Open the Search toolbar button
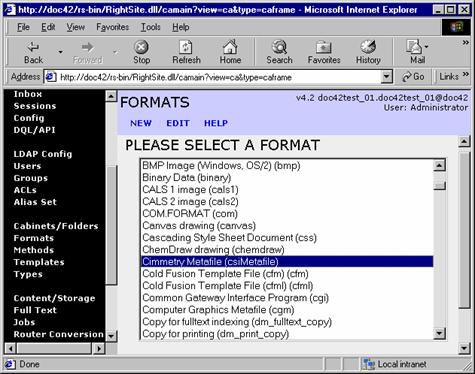475x374 pixels. [279, 52]
